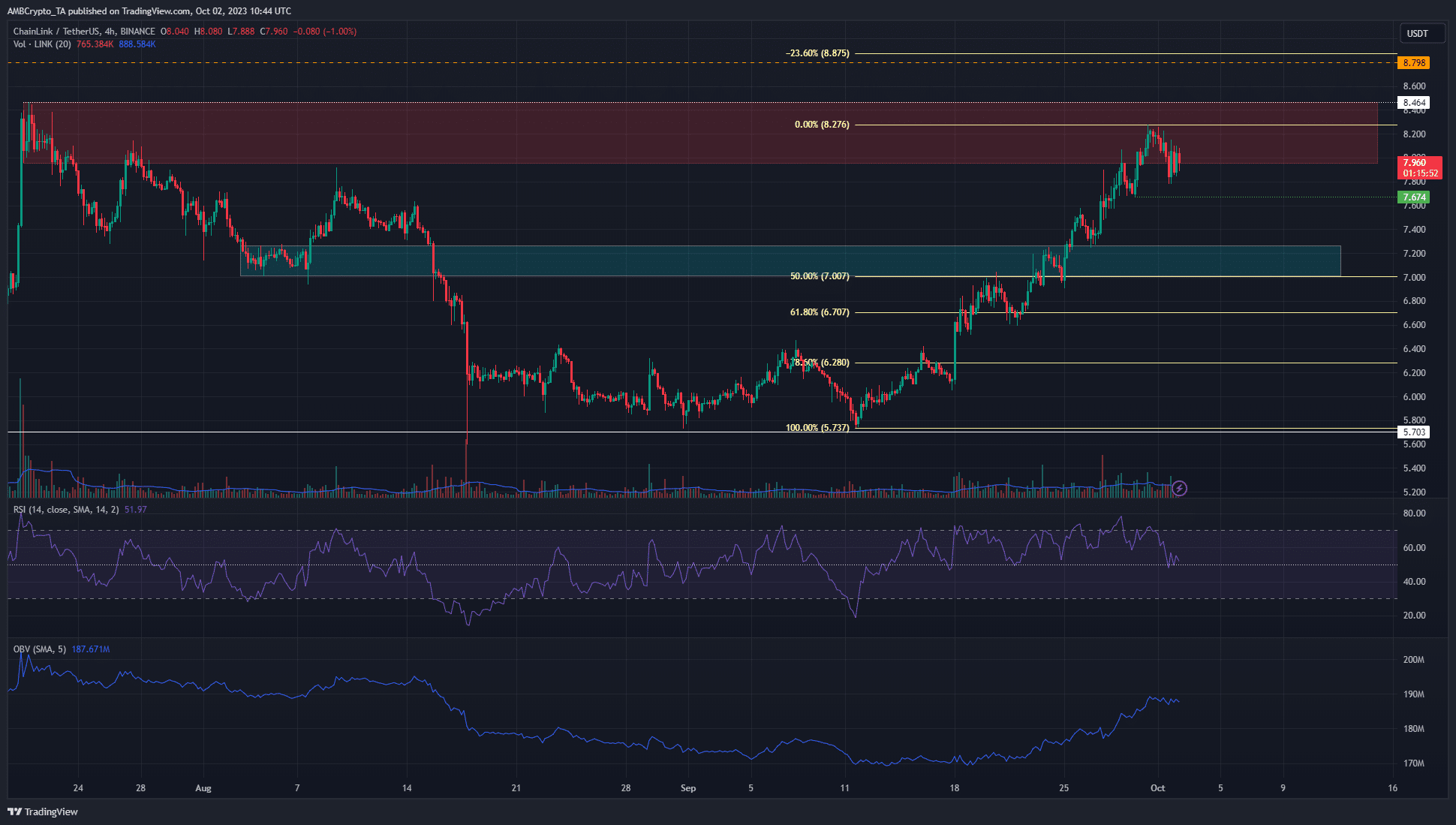This screenshot has width=1456, height=825.
Task: Click the 0.00% (8.276) Fibonacci label
Action: pyautogui.click(x=822, y=125)
